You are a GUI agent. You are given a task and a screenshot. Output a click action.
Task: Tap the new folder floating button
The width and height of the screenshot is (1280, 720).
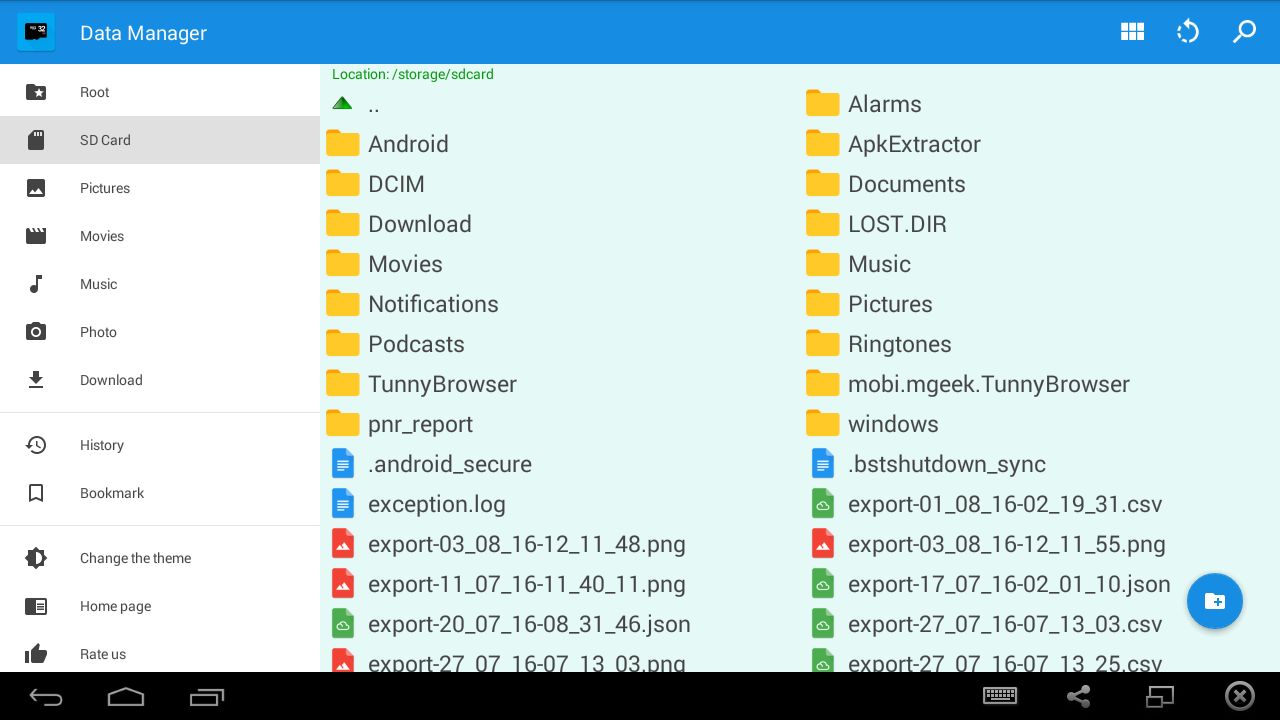pyautogui.click(x=1215, y=601)
